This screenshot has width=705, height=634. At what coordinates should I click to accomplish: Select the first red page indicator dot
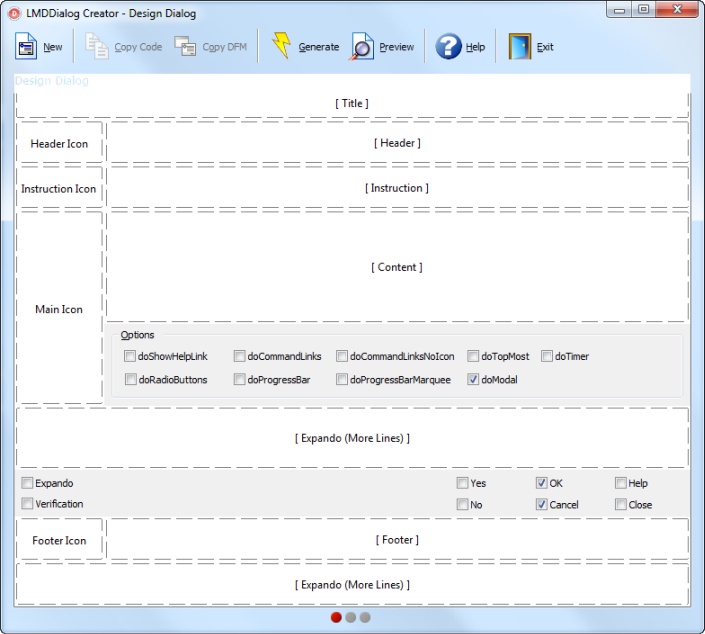coord(336,617)
